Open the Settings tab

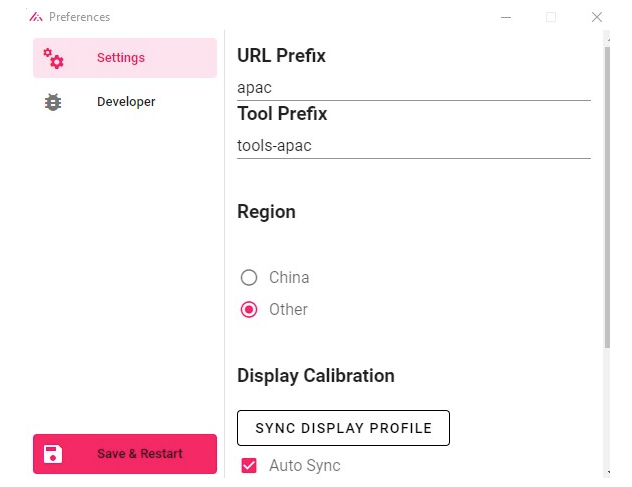(x=125, y=58)
